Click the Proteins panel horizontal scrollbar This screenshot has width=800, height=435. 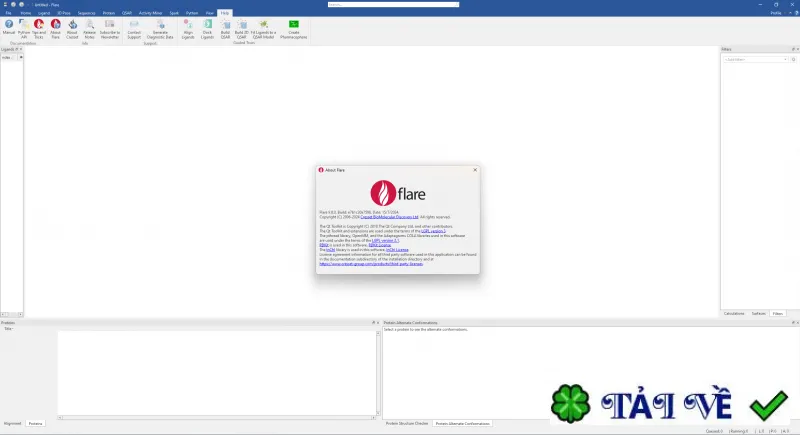click(217, 418)
